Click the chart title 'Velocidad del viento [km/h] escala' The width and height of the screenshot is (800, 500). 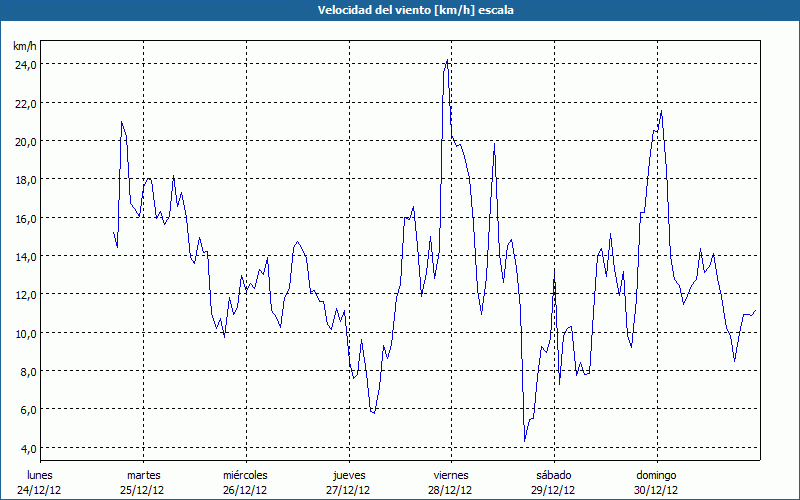[x=400, y=10]
